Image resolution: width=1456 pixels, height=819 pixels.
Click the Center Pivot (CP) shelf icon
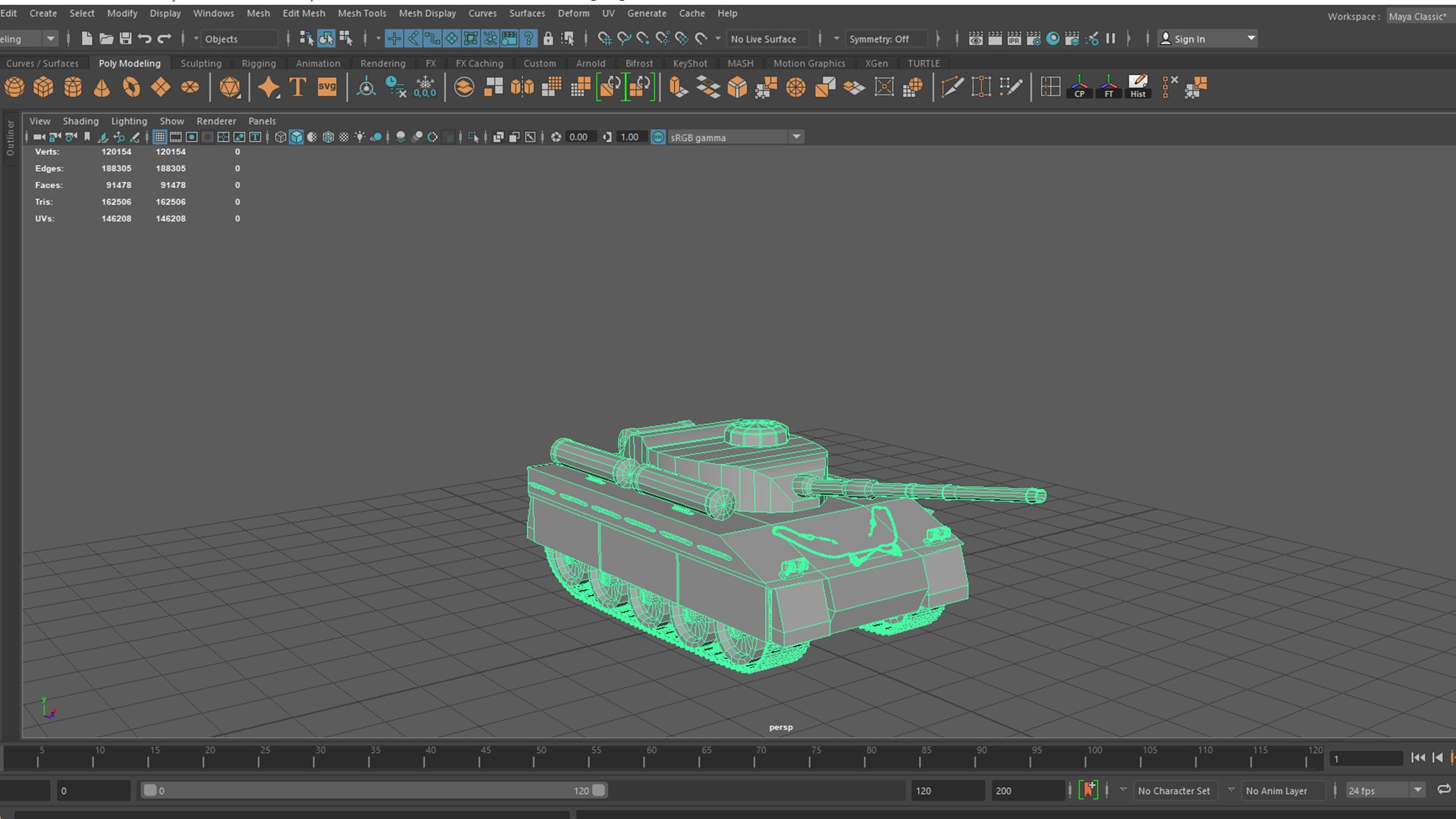coord(1079,87)
